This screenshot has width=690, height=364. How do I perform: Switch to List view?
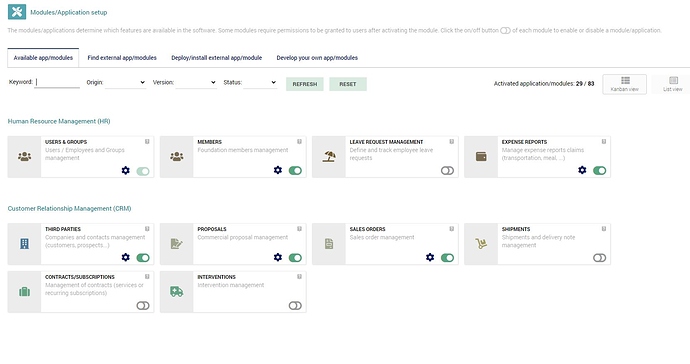coord(672,84)
